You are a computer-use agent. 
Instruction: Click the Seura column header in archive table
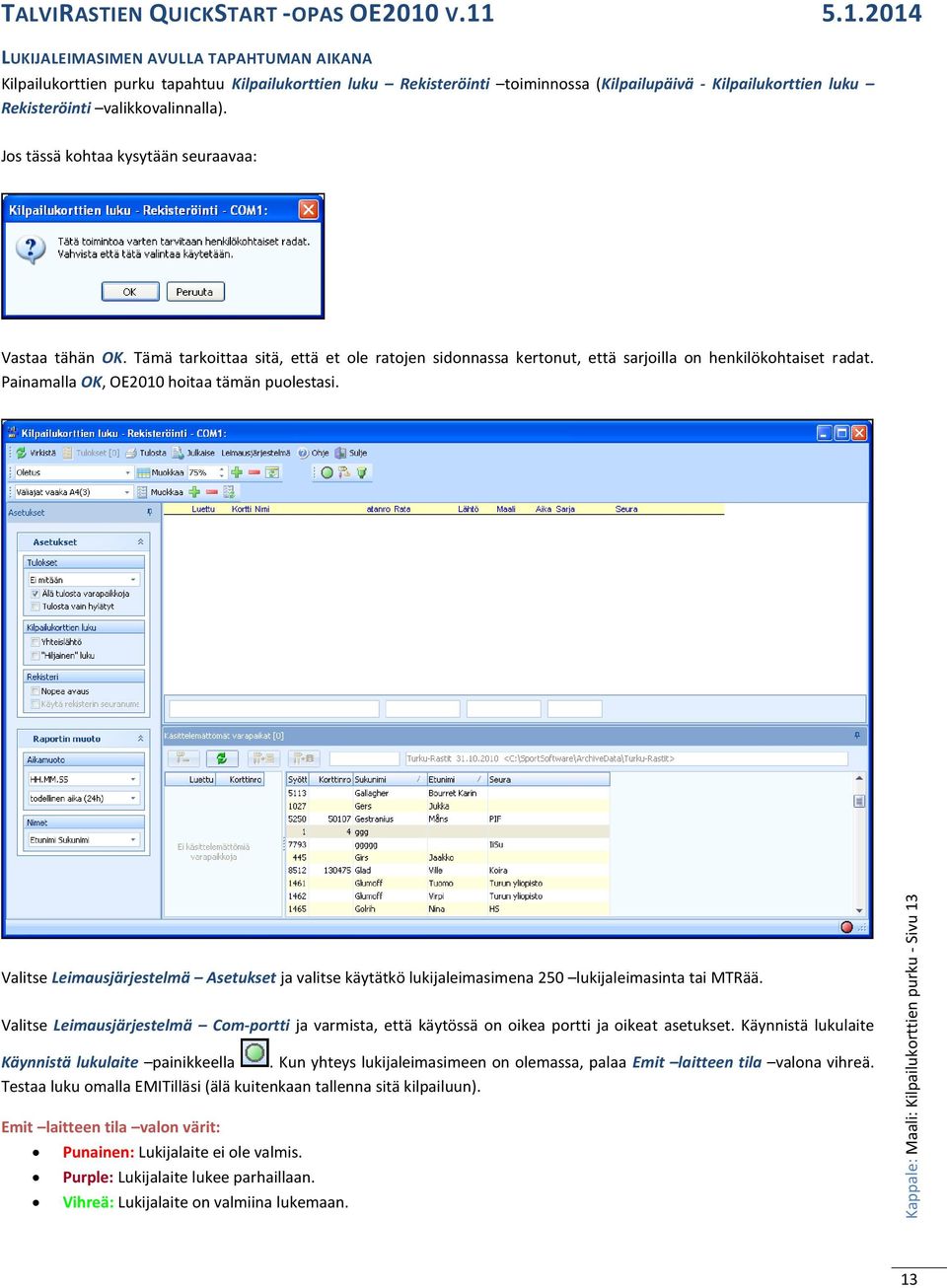point(547,779)
